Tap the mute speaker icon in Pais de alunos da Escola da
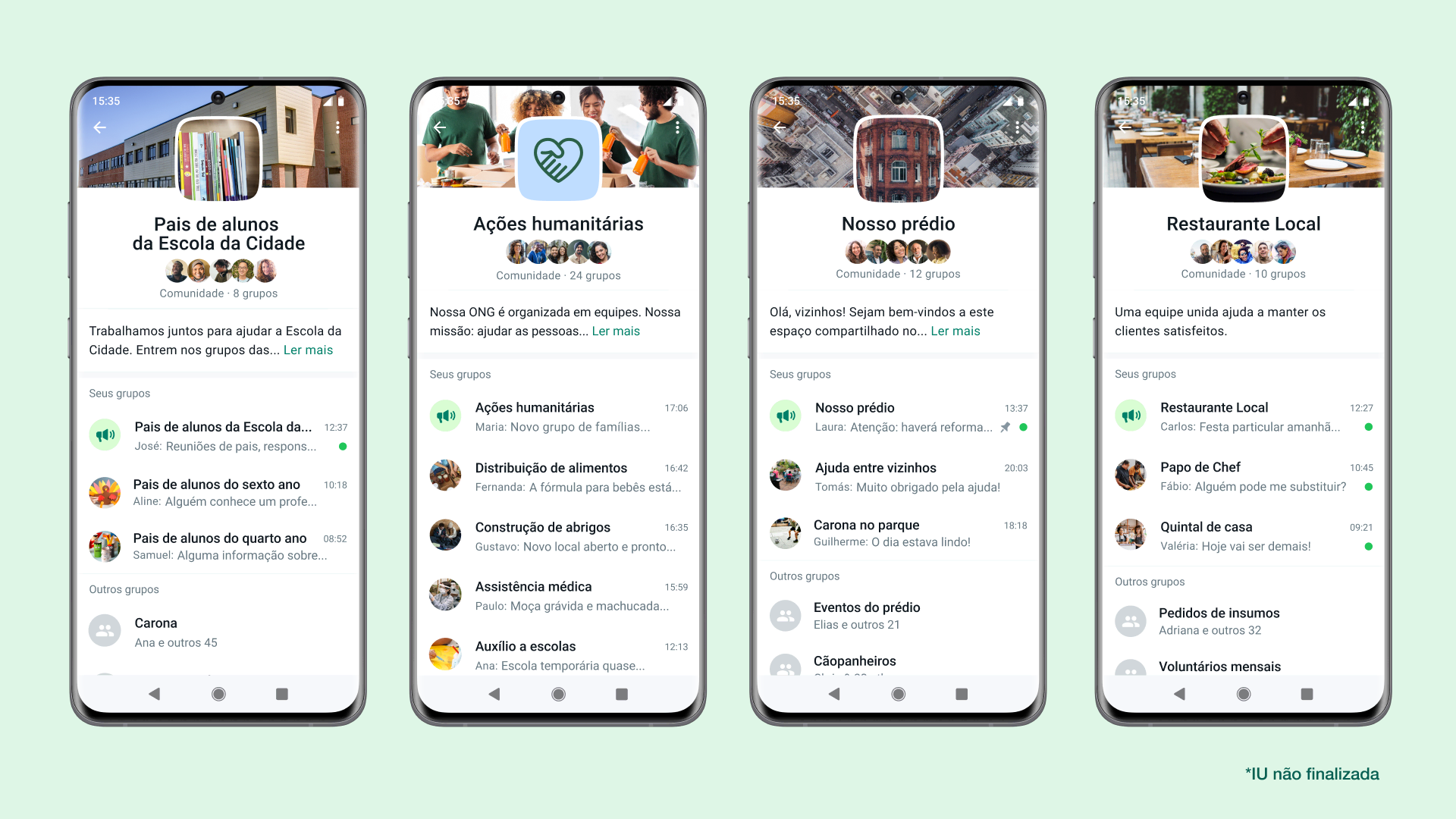Image resolution: width=1456 pixels, height=819 pixels. [x=106, y=434]
